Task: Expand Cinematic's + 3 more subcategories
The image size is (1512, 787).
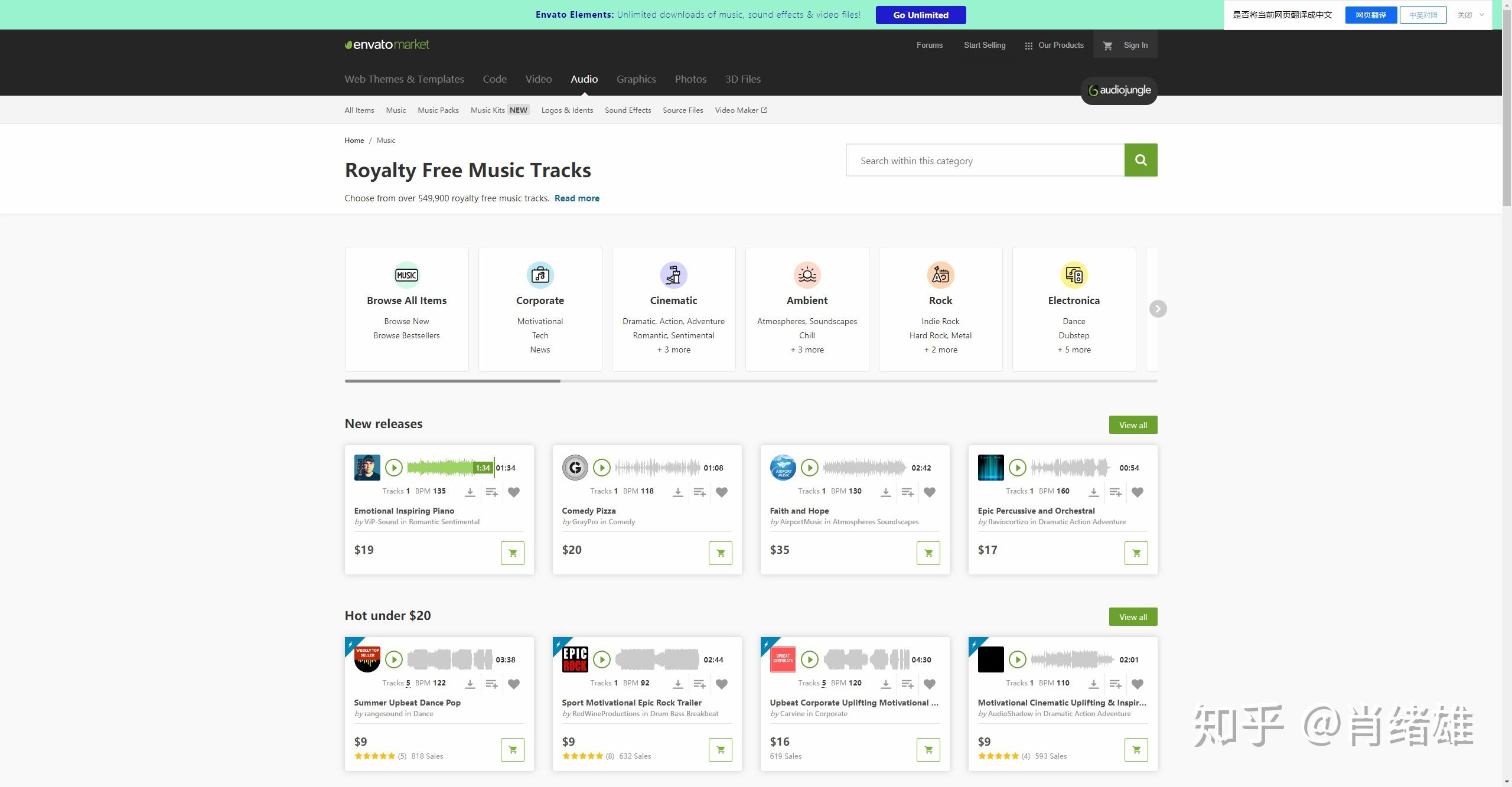Action: pos(673,350)
